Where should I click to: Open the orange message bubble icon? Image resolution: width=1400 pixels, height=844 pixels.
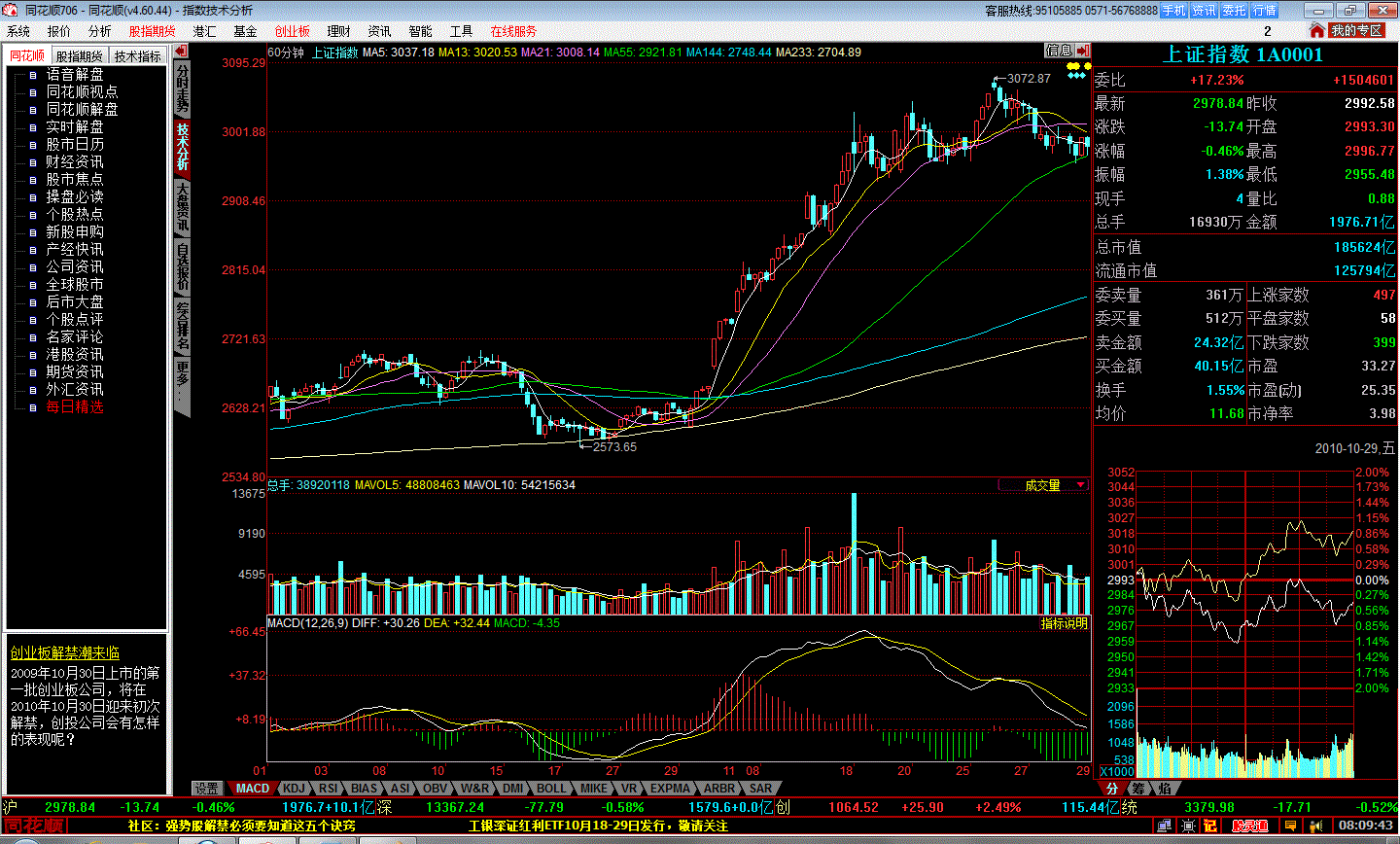1291,826
